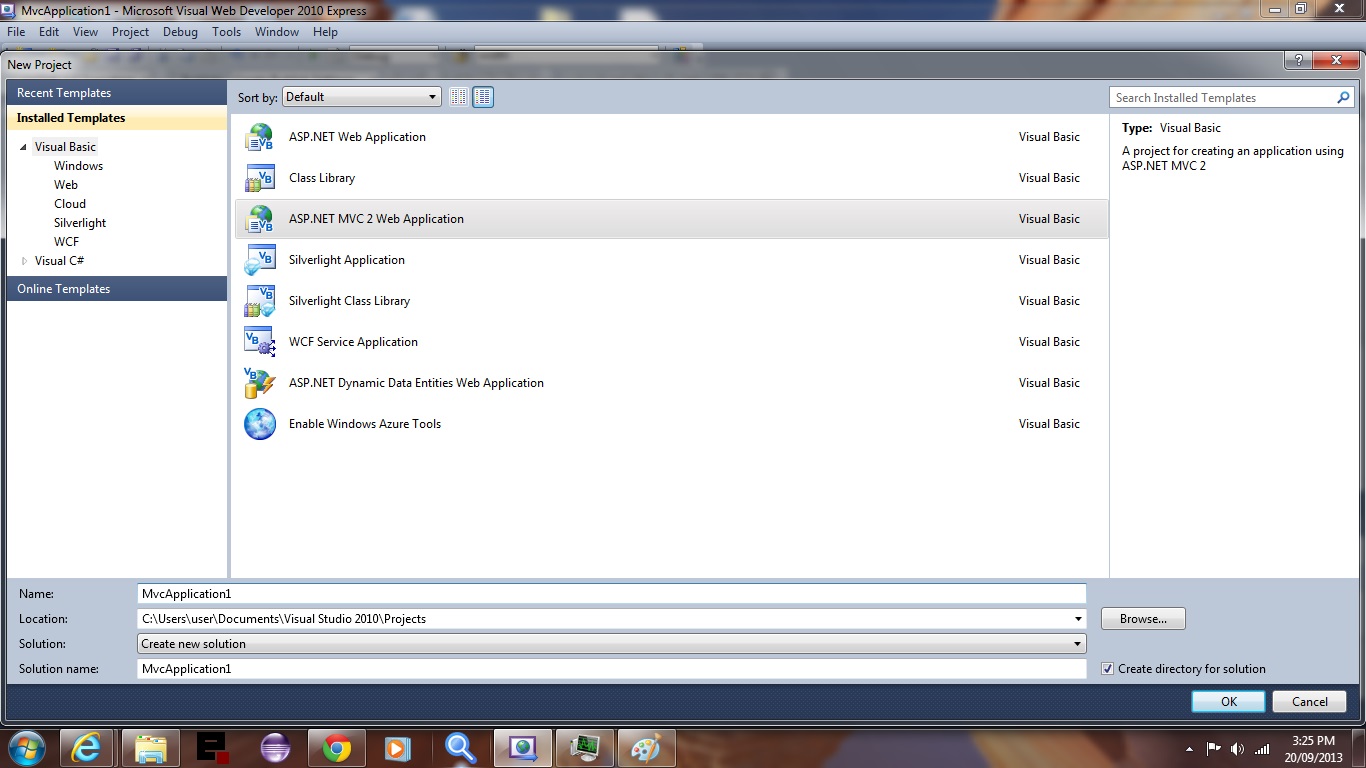1366x768 pixels.
Task: Open the View menu
Action: 85,32
